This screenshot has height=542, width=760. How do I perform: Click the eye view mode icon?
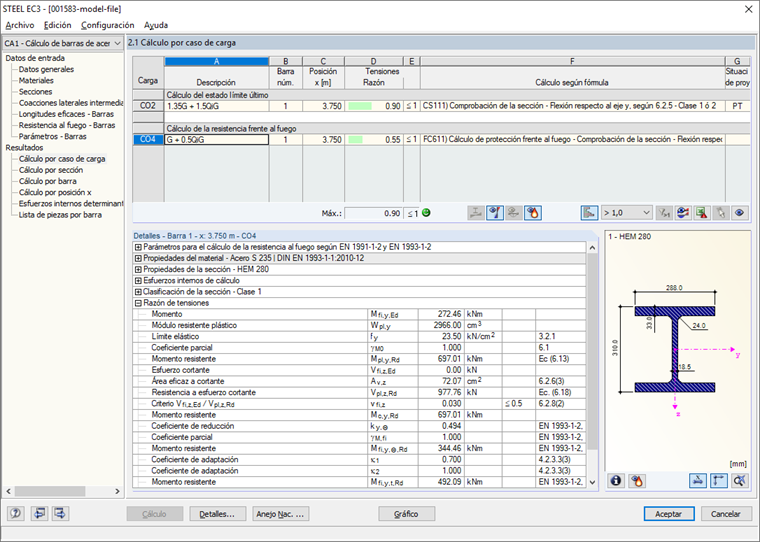[x=740, y=213]
